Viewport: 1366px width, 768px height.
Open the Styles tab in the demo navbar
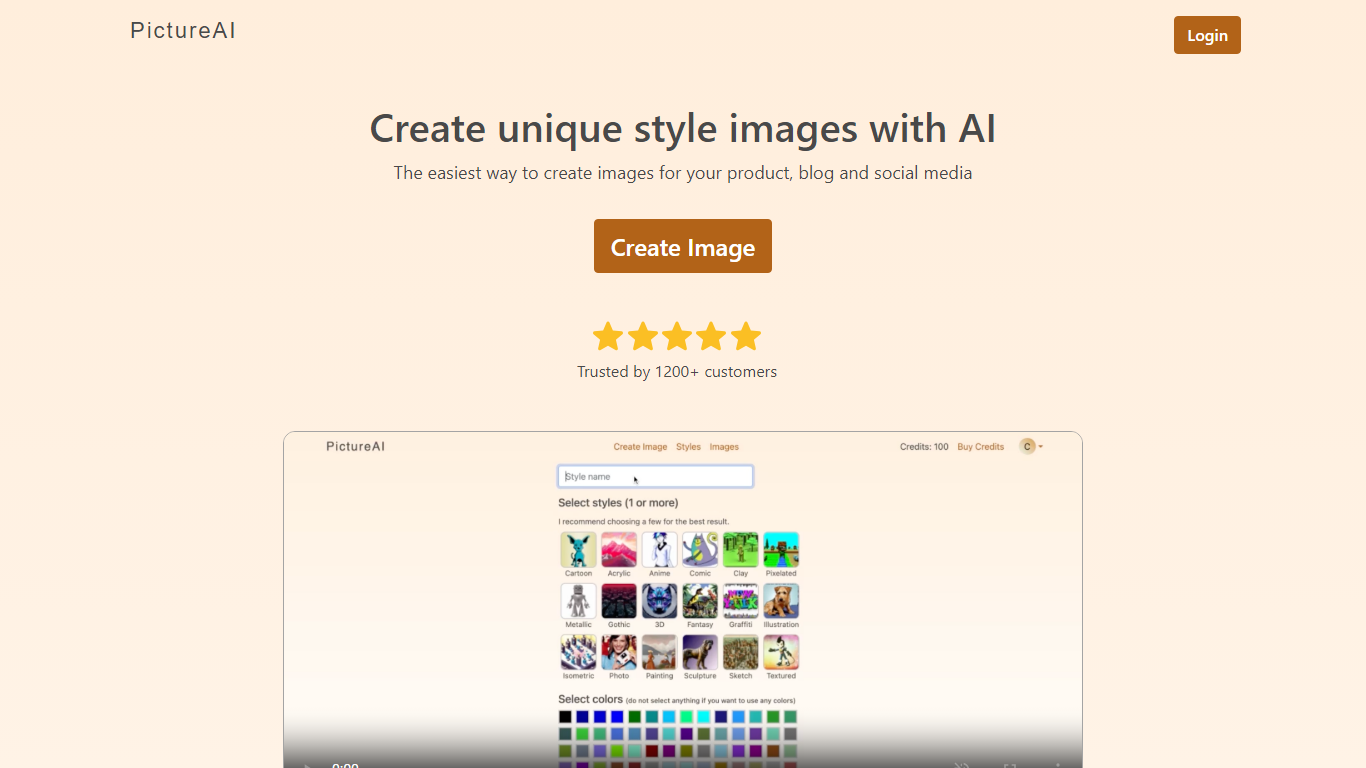[688, 447]
